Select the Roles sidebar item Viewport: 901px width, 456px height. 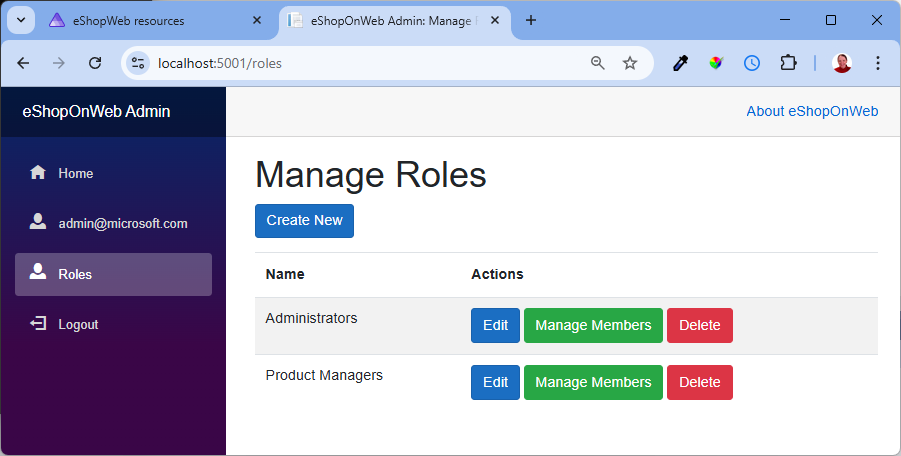click(113, 275)
